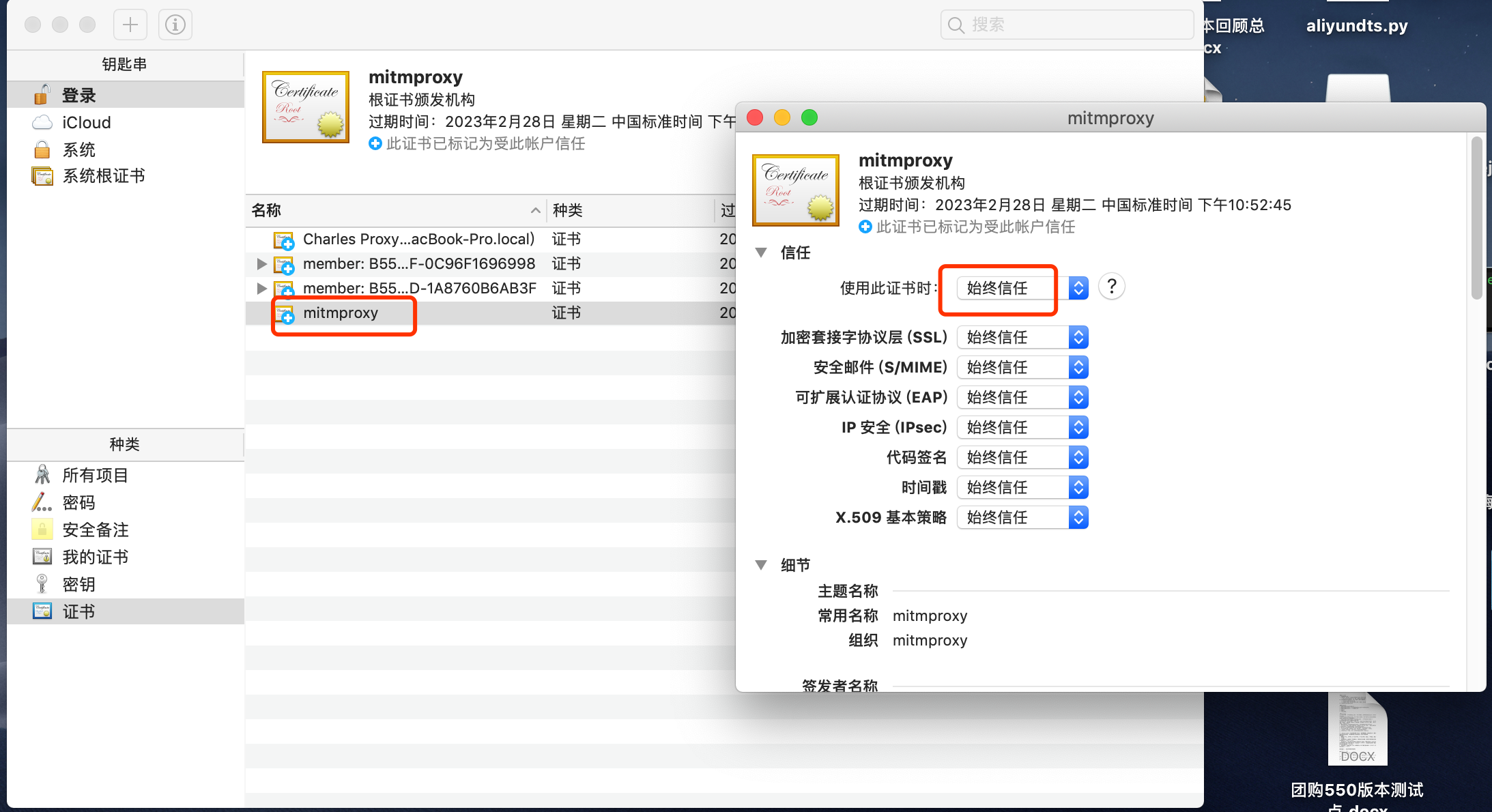Viewport: 1492px width, 812px height.
Task: Open the EAP trust dropdown
Action: (x=1022, y=397)
